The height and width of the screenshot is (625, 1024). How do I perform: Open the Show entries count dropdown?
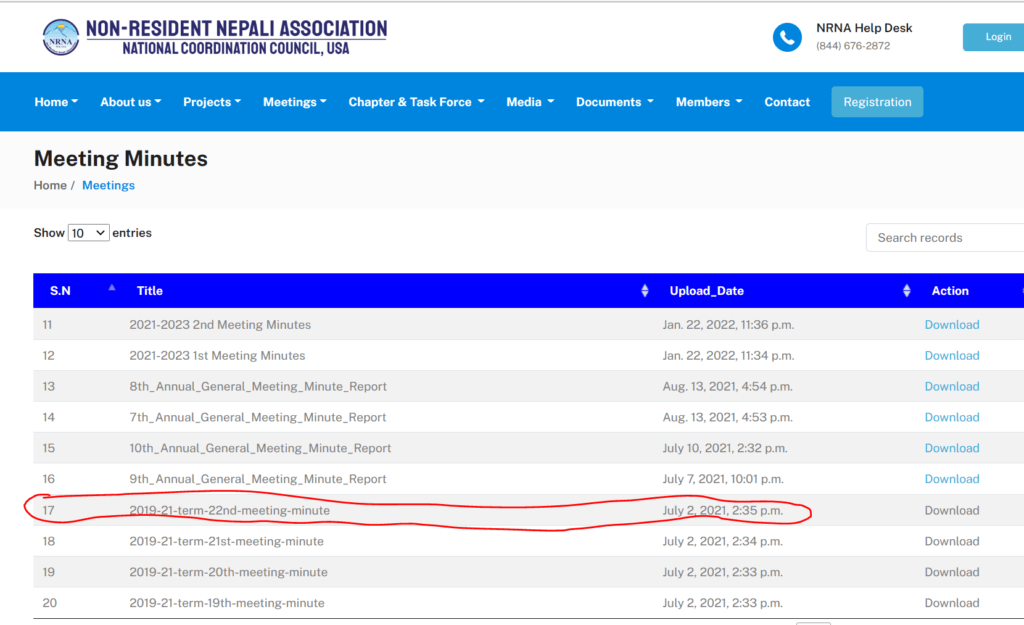pyautogui.click(x=88, y=233)
